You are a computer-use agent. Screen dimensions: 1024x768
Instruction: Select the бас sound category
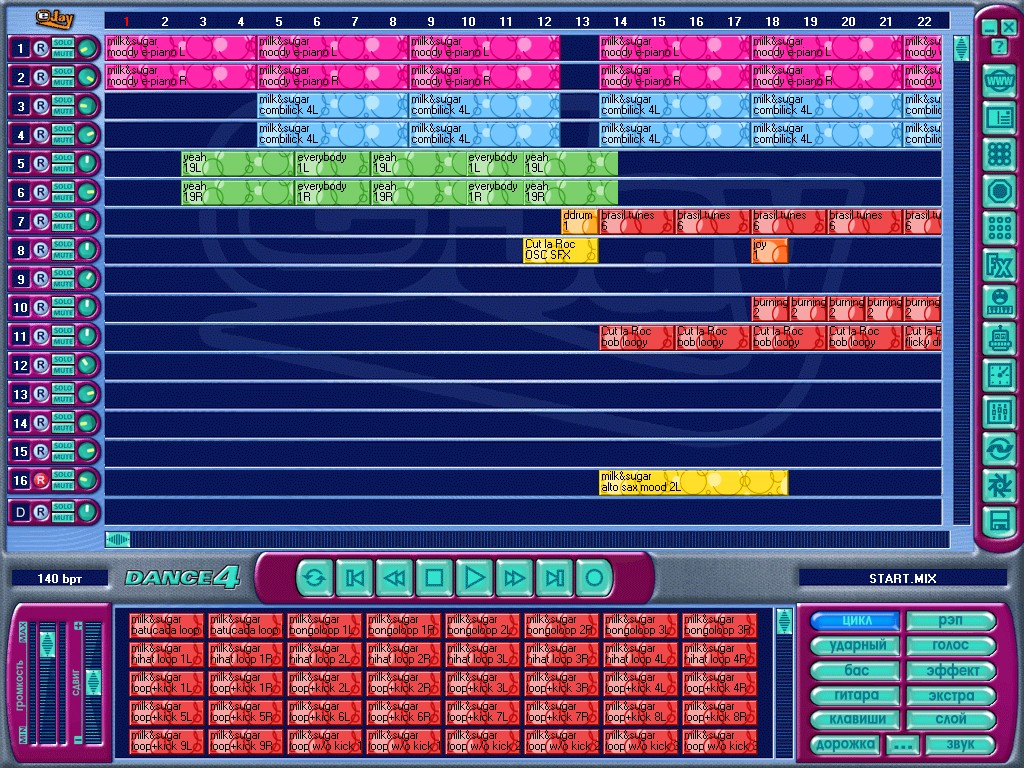tap(855, 671)
